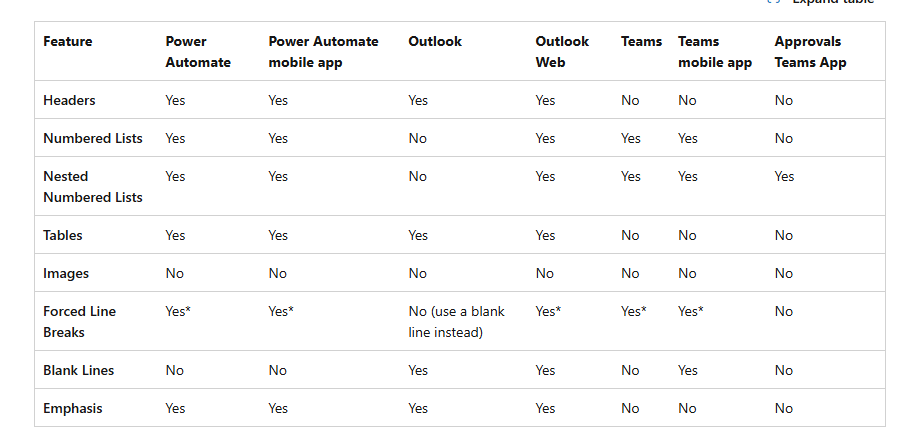Click the Images row label

pos(66,274)
